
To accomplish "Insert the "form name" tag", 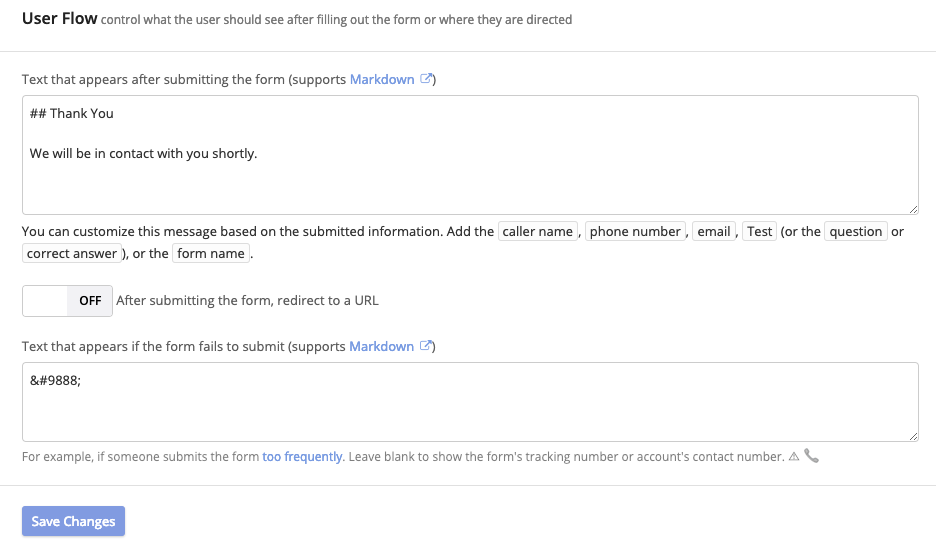I will [211, 253].
